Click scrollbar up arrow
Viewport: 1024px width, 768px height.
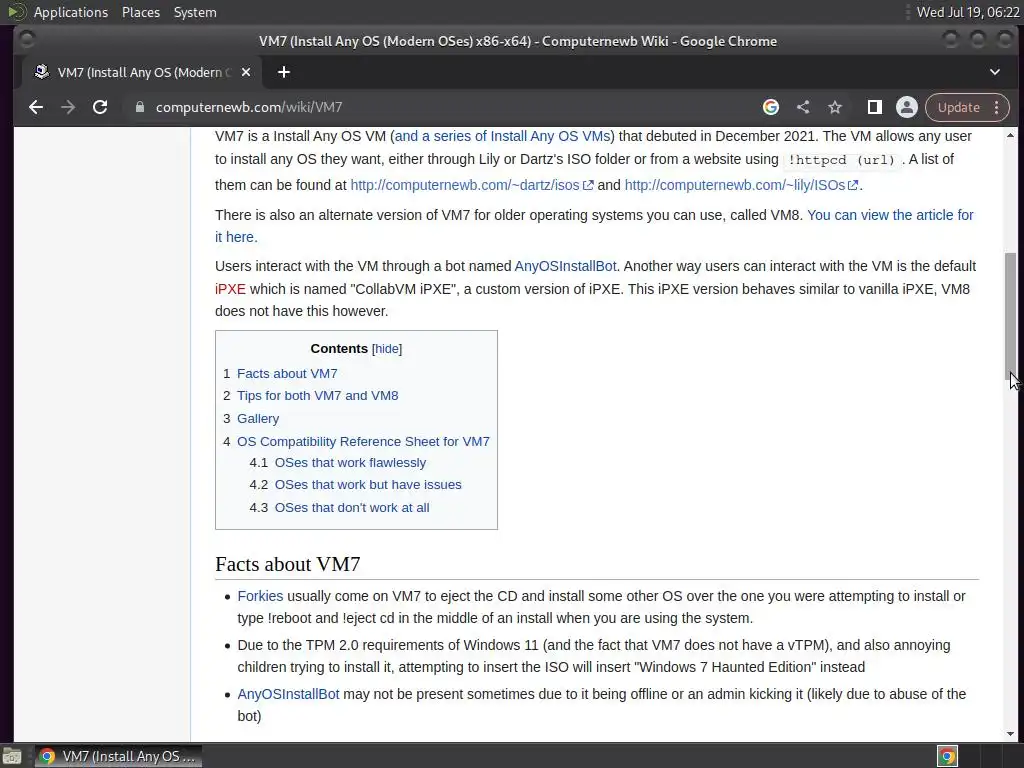[x=1010, y=135]
